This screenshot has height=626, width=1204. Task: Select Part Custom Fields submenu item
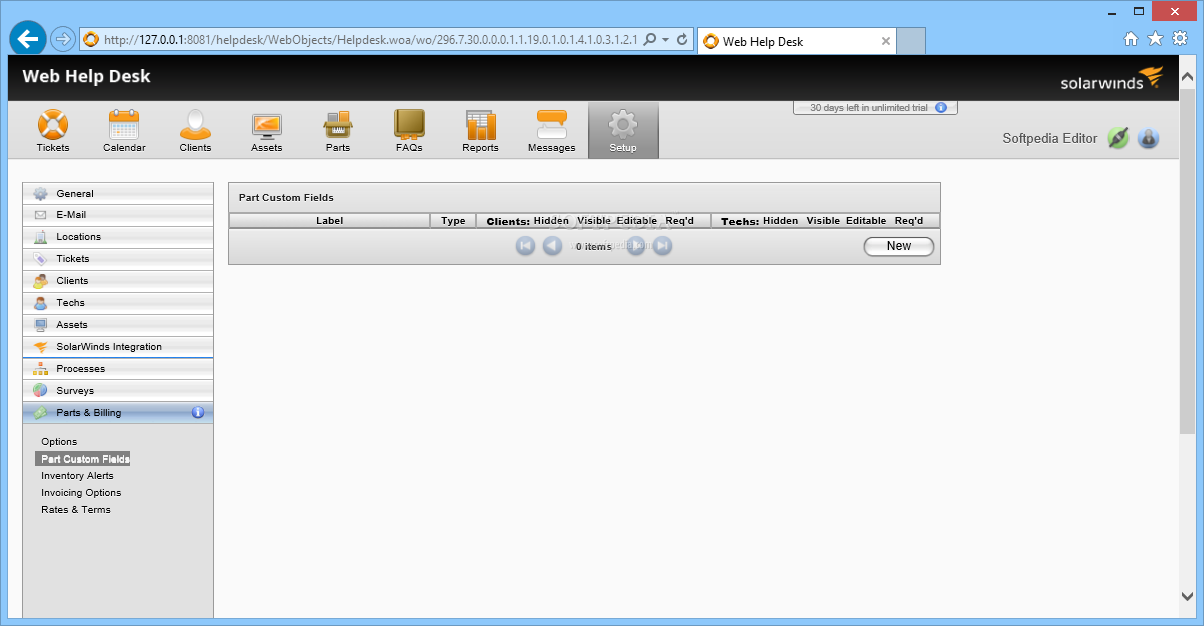tap(85, 459)
